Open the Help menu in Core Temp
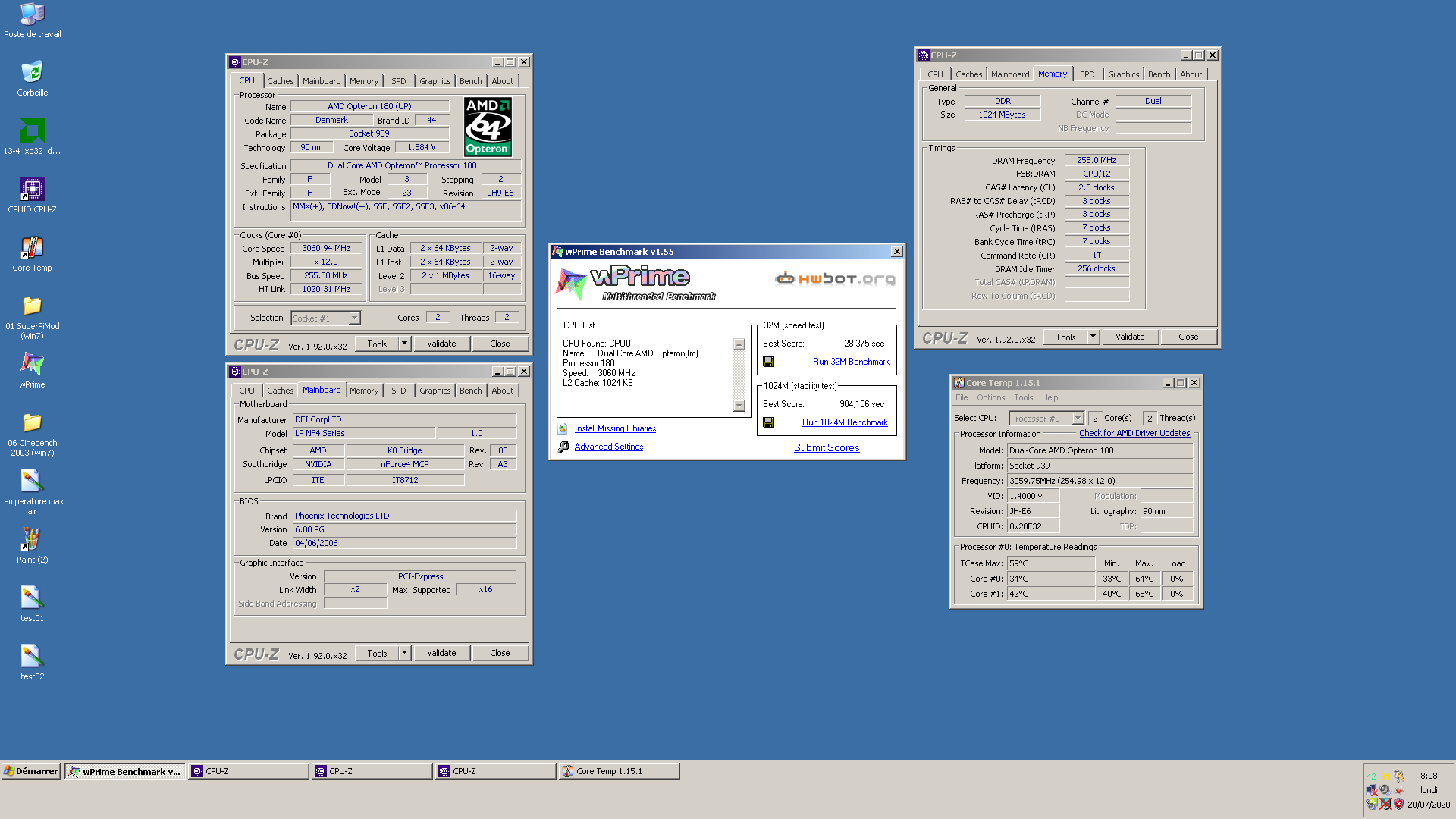 1050,397
